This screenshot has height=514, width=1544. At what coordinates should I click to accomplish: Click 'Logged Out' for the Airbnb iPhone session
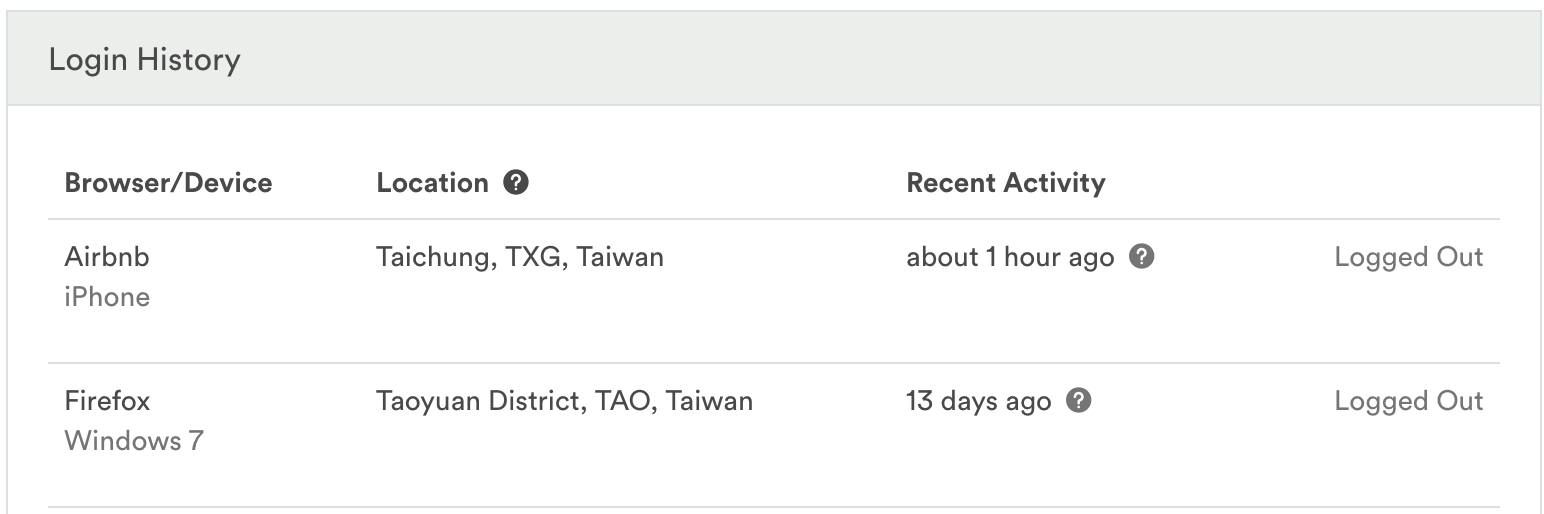coord(1408,257)
